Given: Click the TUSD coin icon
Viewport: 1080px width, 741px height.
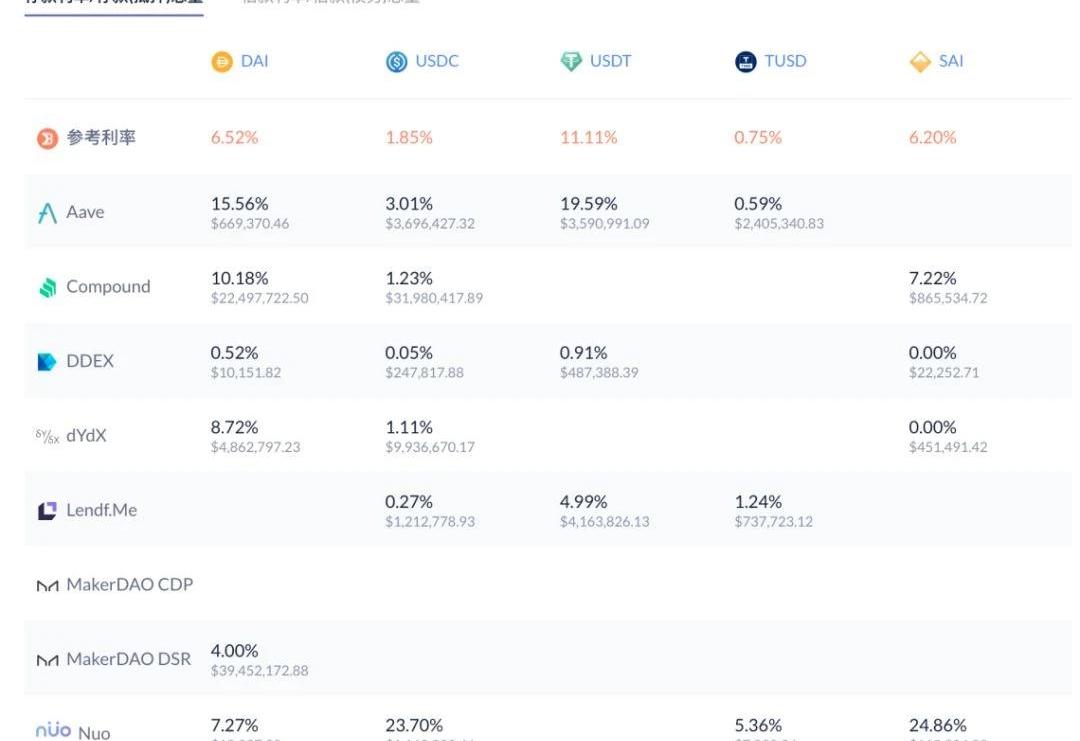Looking at the screenshot, I should 745,62.
